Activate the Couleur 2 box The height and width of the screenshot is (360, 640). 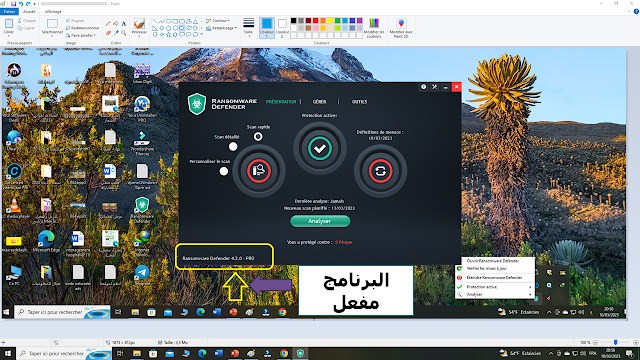282,28
